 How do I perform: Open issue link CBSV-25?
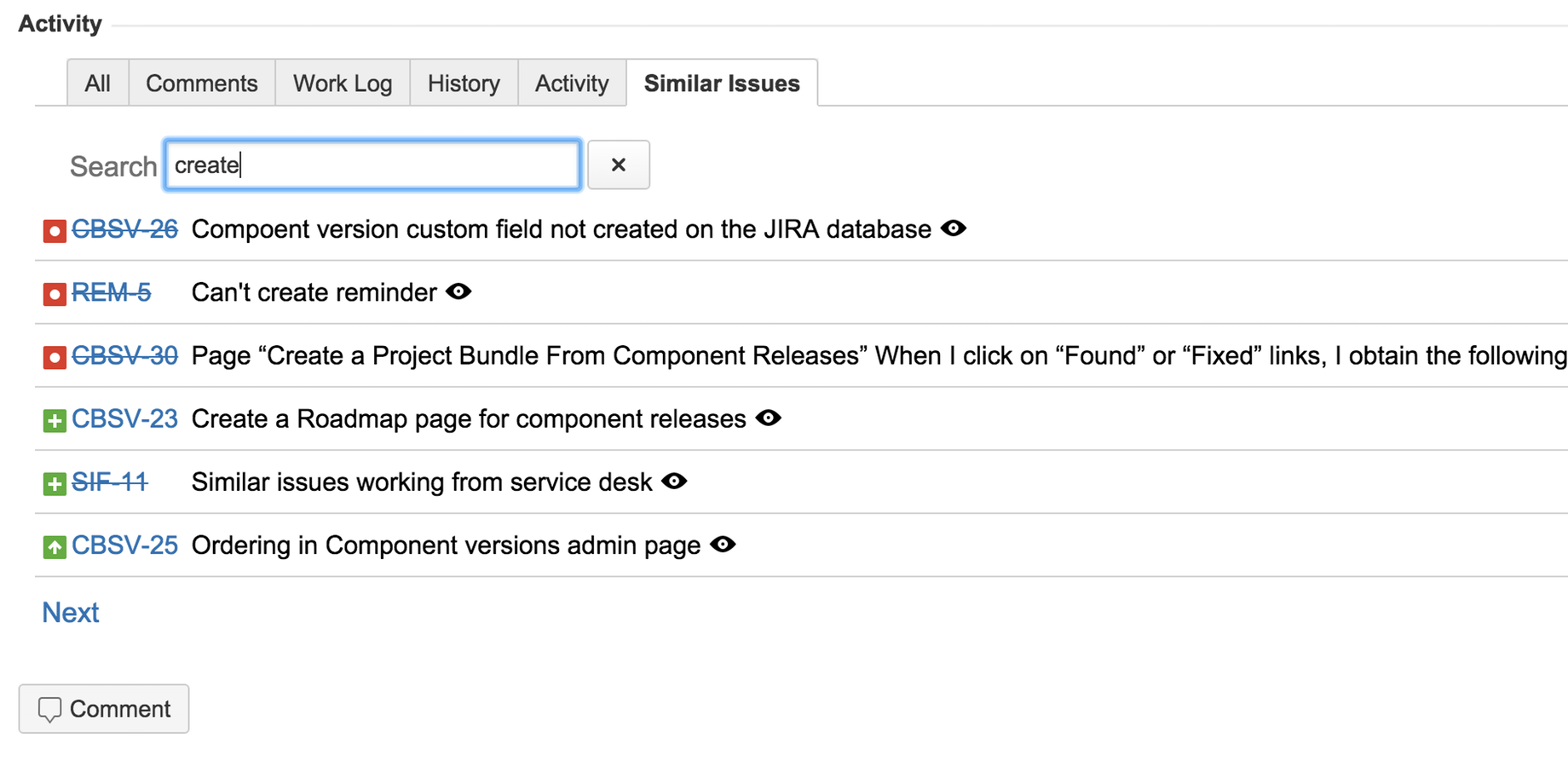tap(124, 545)
